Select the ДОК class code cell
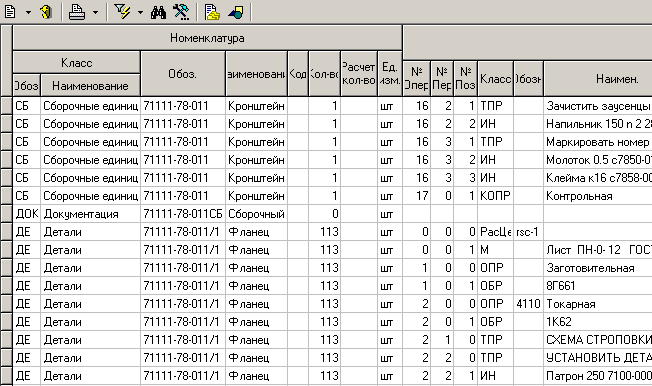 [x=27, y=214]
